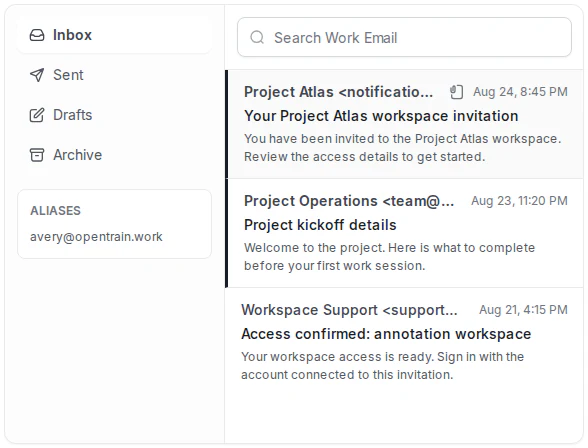
Task: Open the Project kickoff details email
Action: (x=404, y=233)
